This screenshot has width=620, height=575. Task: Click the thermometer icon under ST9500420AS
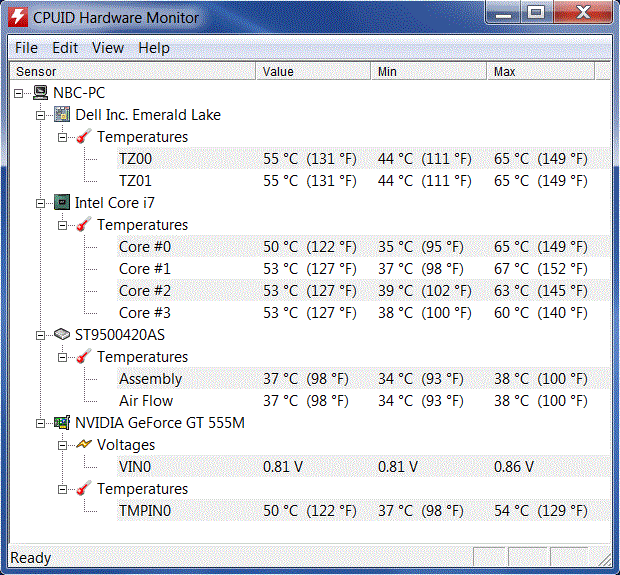(x=84, y=357)
